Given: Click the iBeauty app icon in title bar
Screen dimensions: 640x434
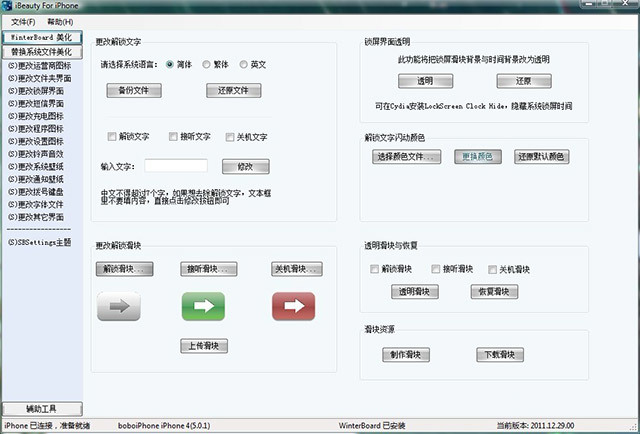Looking at the screenshot, I should point(7,6).
